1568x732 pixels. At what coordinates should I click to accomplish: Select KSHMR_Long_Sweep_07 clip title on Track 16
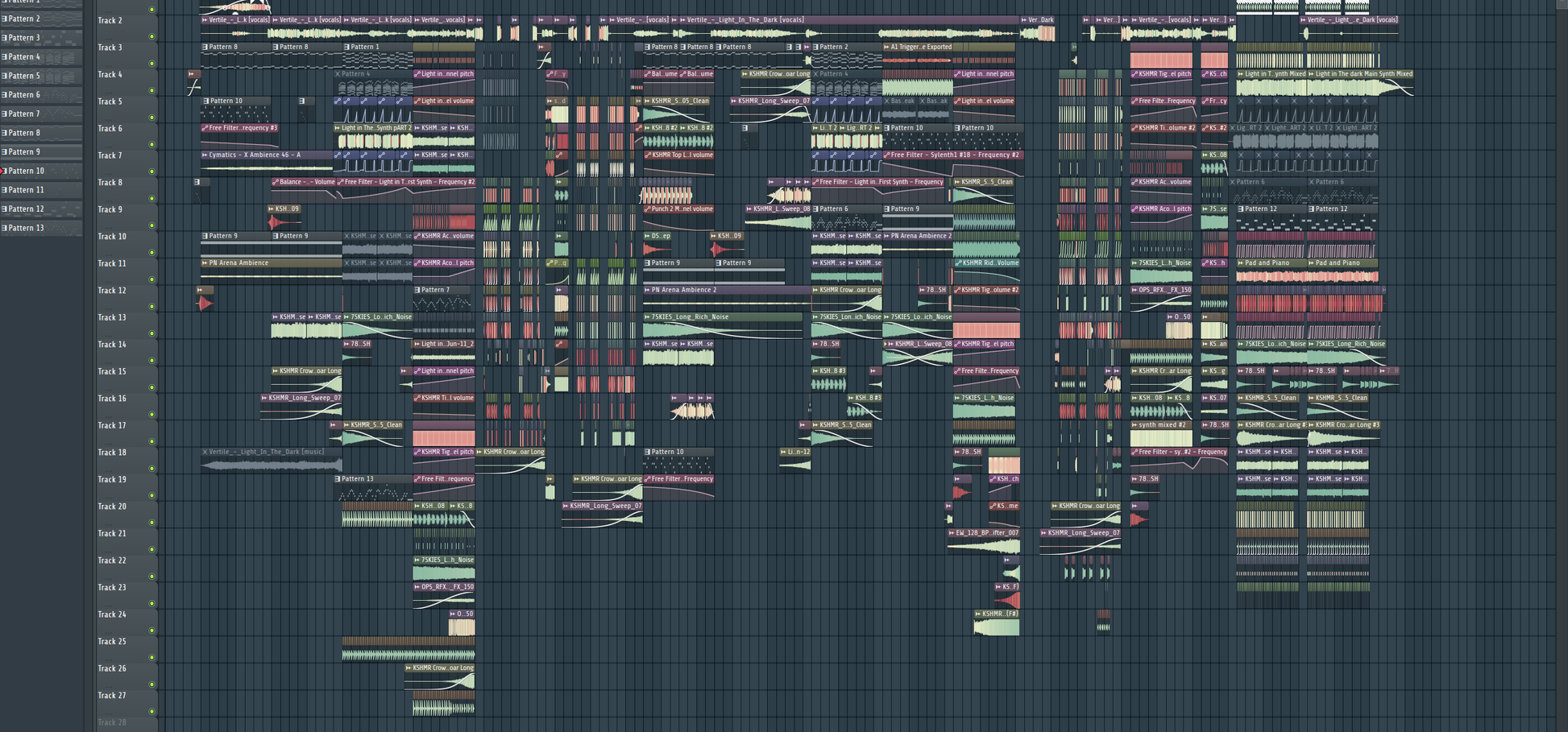(305, 398)
